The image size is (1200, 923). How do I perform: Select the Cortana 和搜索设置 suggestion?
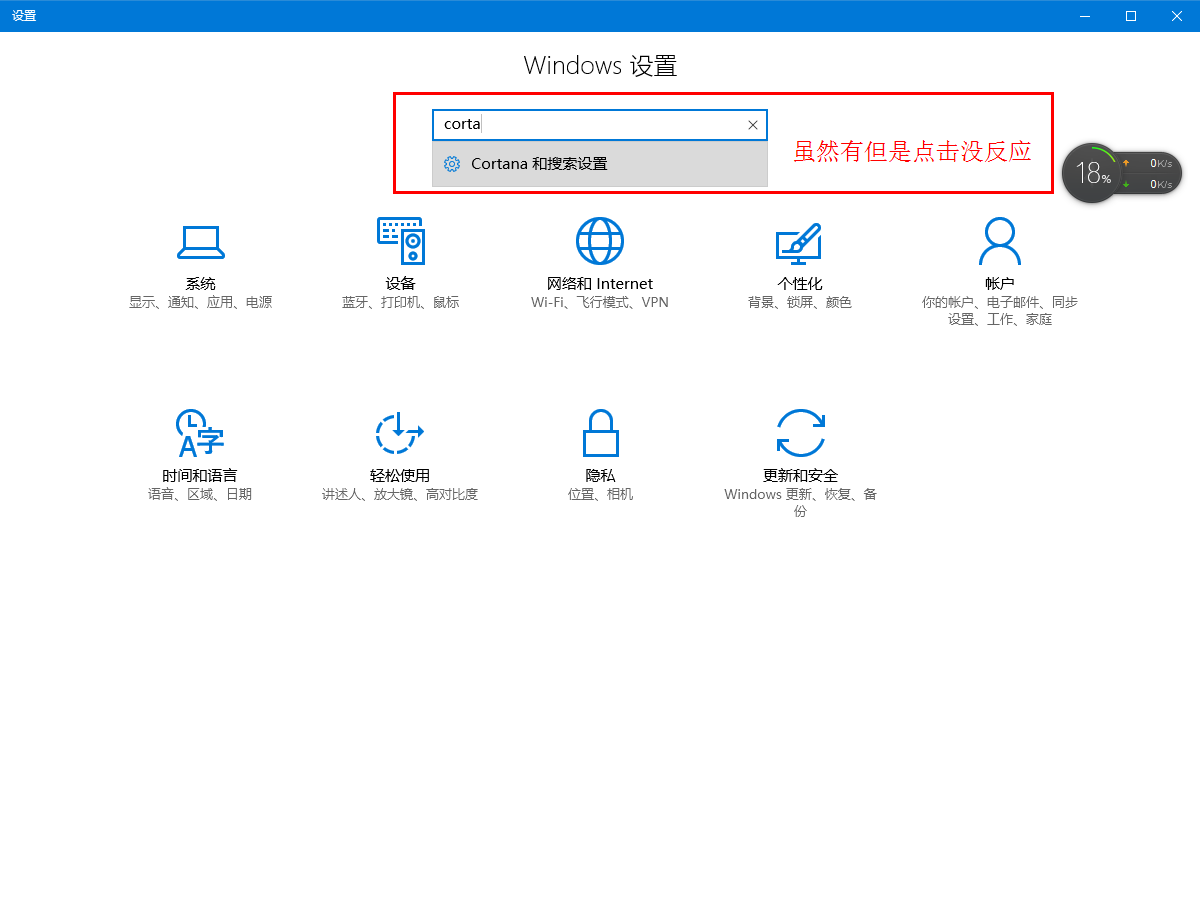[x=540, y=163]
